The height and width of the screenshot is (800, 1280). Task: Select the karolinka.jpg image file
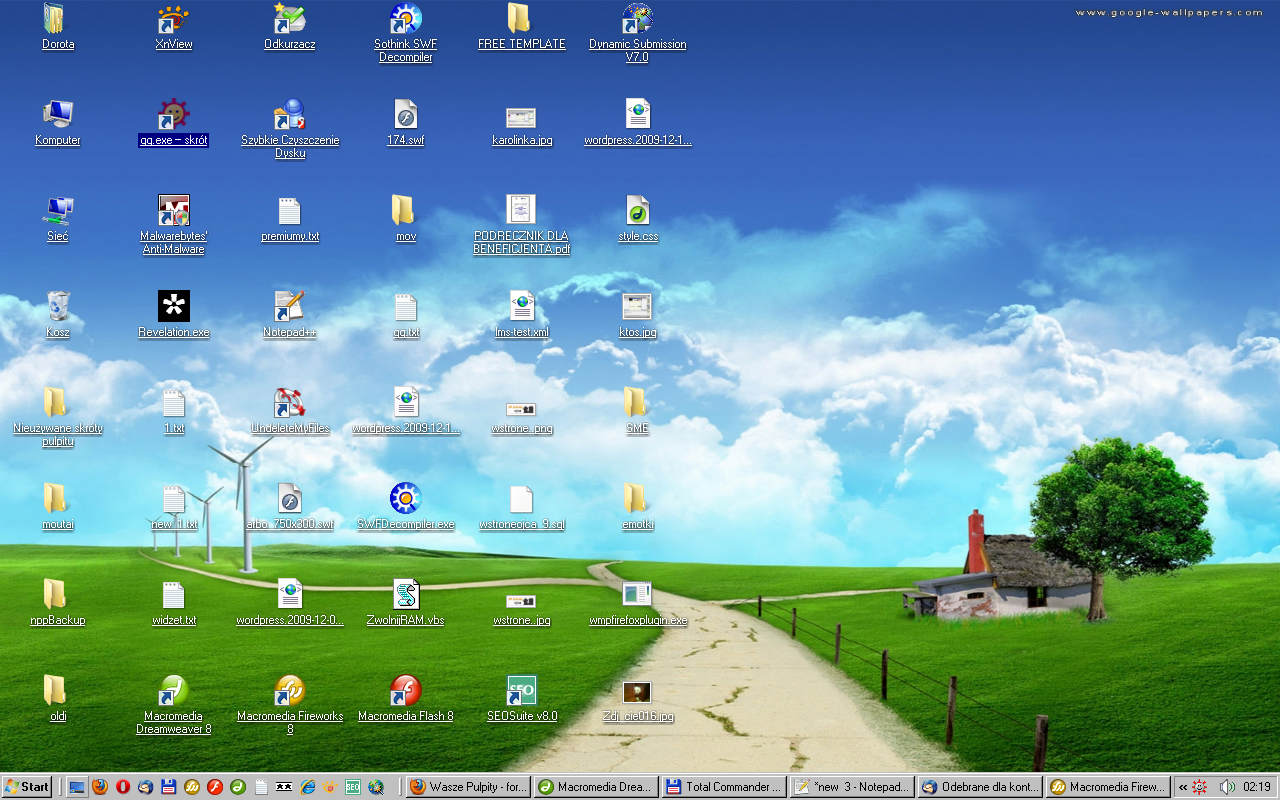click(521, 118)
